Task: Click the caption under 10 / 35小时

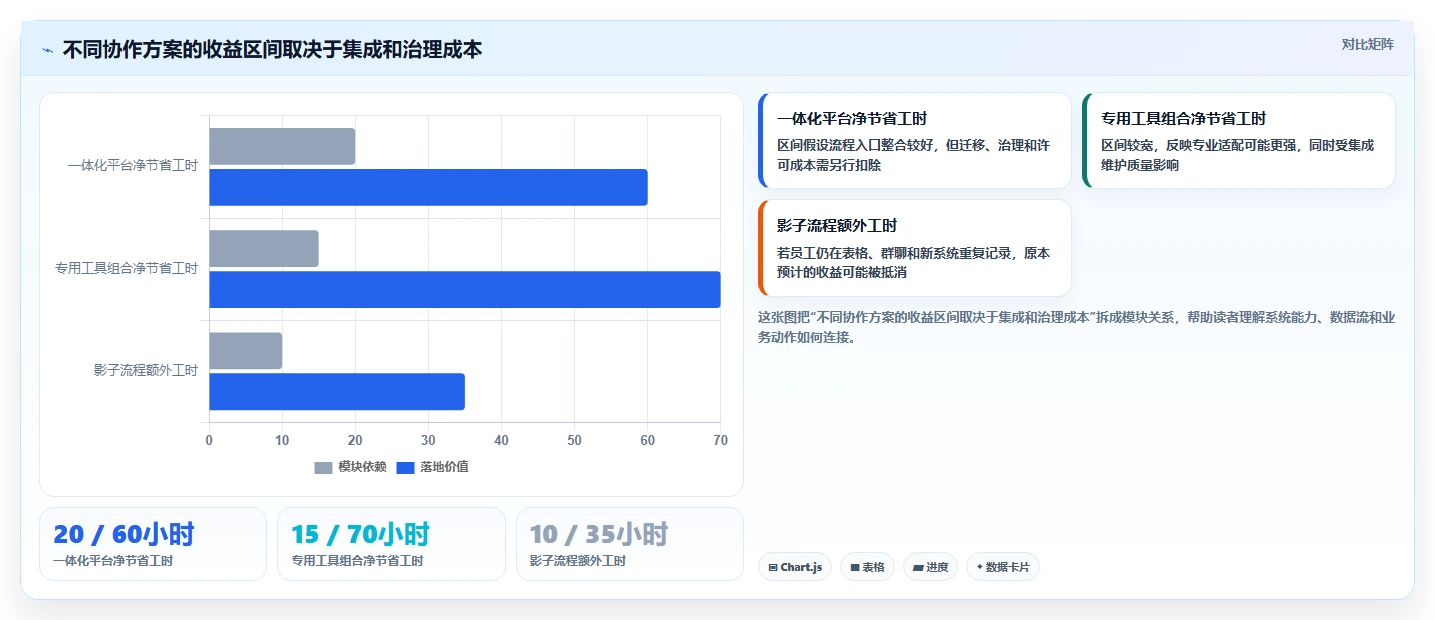Action: click(x=578, y=561)
